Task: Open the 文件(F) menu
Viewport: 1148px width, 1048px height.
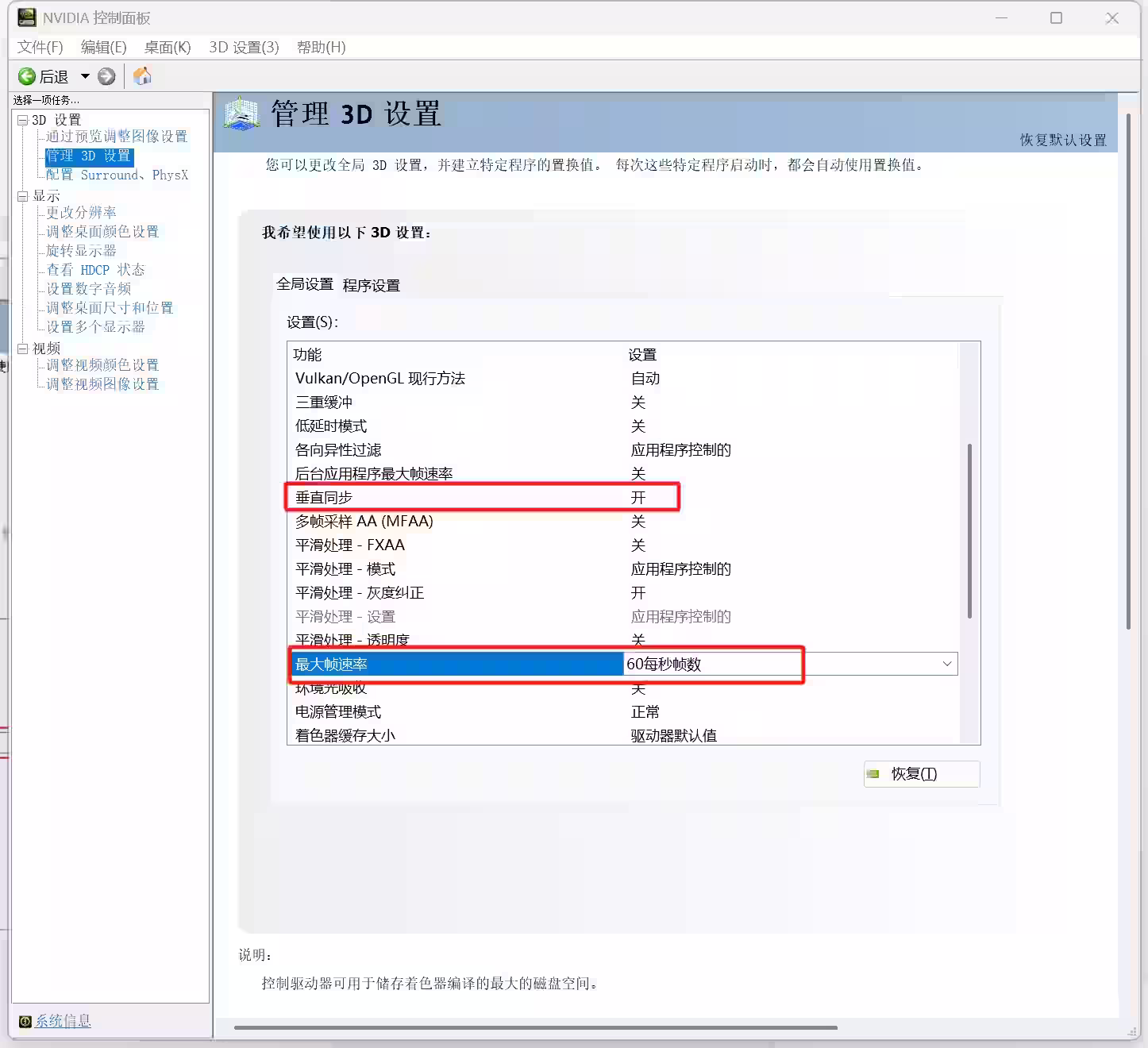Action: click(40, 47)
